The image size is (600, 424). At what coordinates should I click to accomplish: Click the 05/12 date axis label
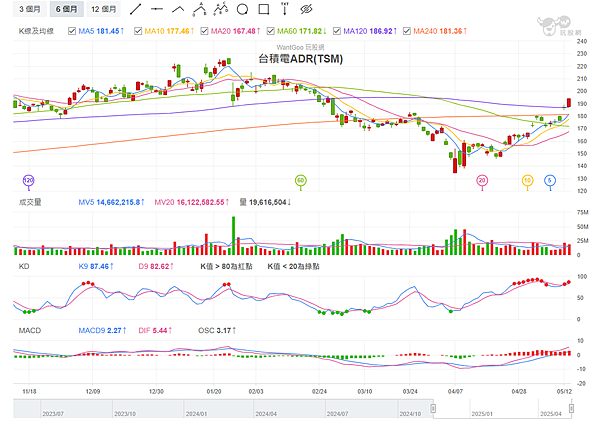[x=564, y=391]
